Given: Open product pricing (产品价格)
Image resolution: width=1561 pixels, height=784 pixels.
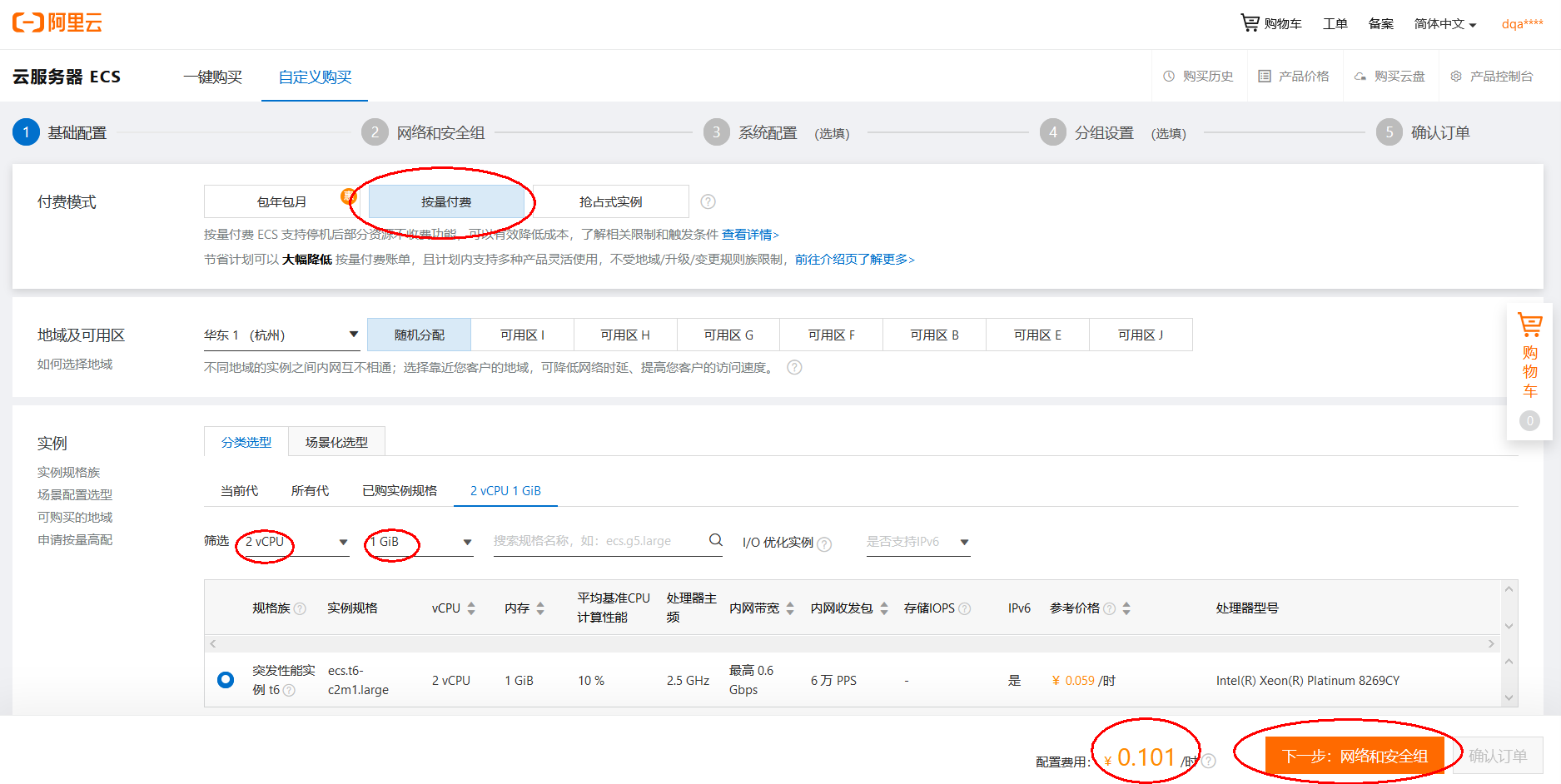Looking at the screenshot, I should (1294, 77).
